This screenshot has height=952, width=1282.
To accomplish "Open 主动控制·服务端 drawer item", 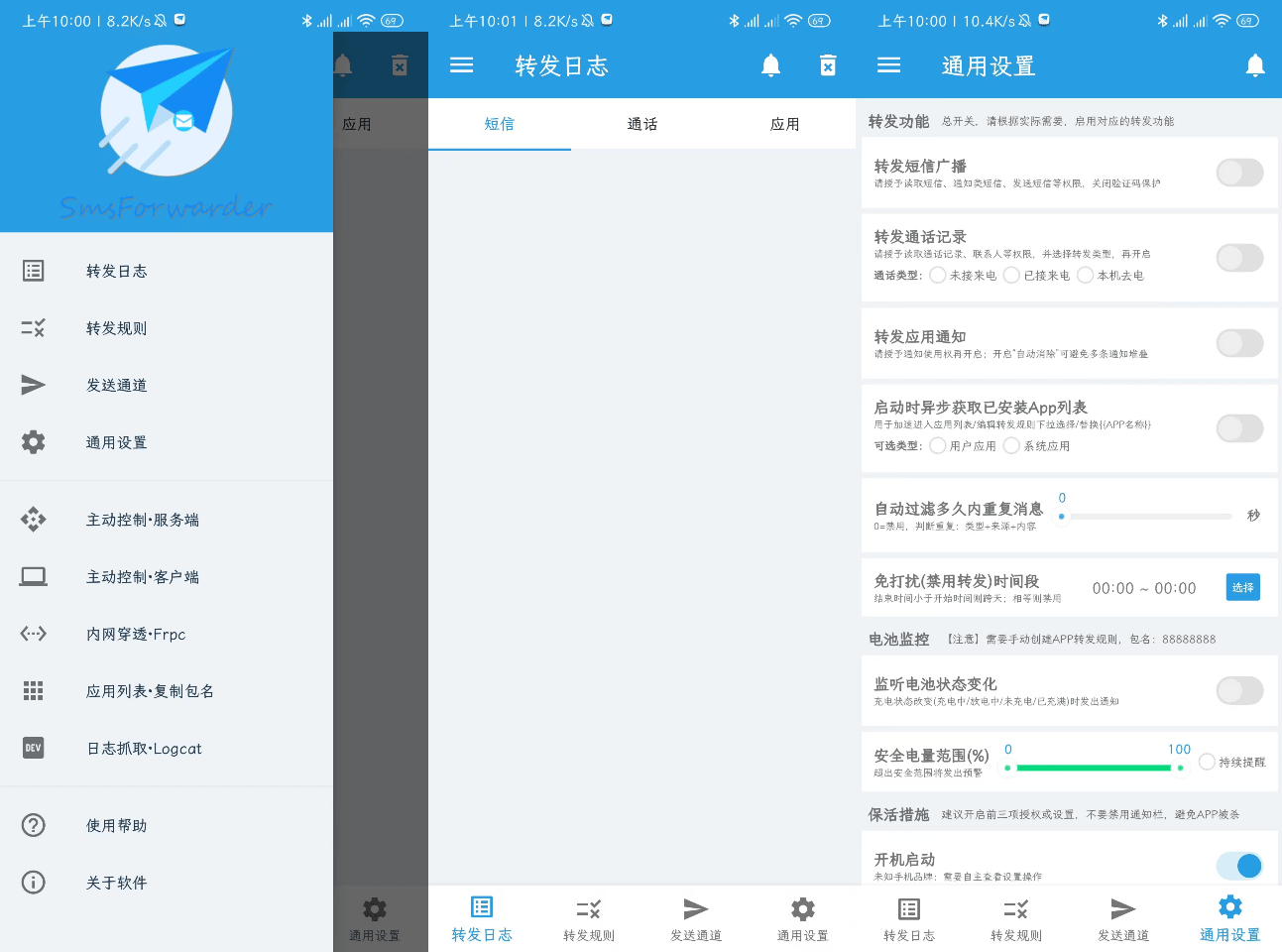I will (167, 520).
